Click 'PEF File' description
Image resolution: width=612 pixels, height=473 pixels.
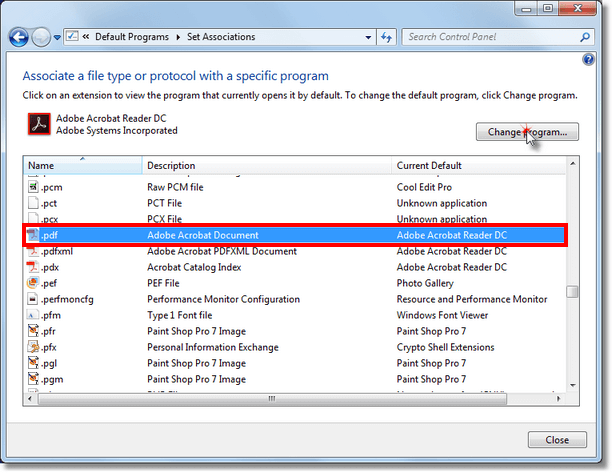pos(163,283)
